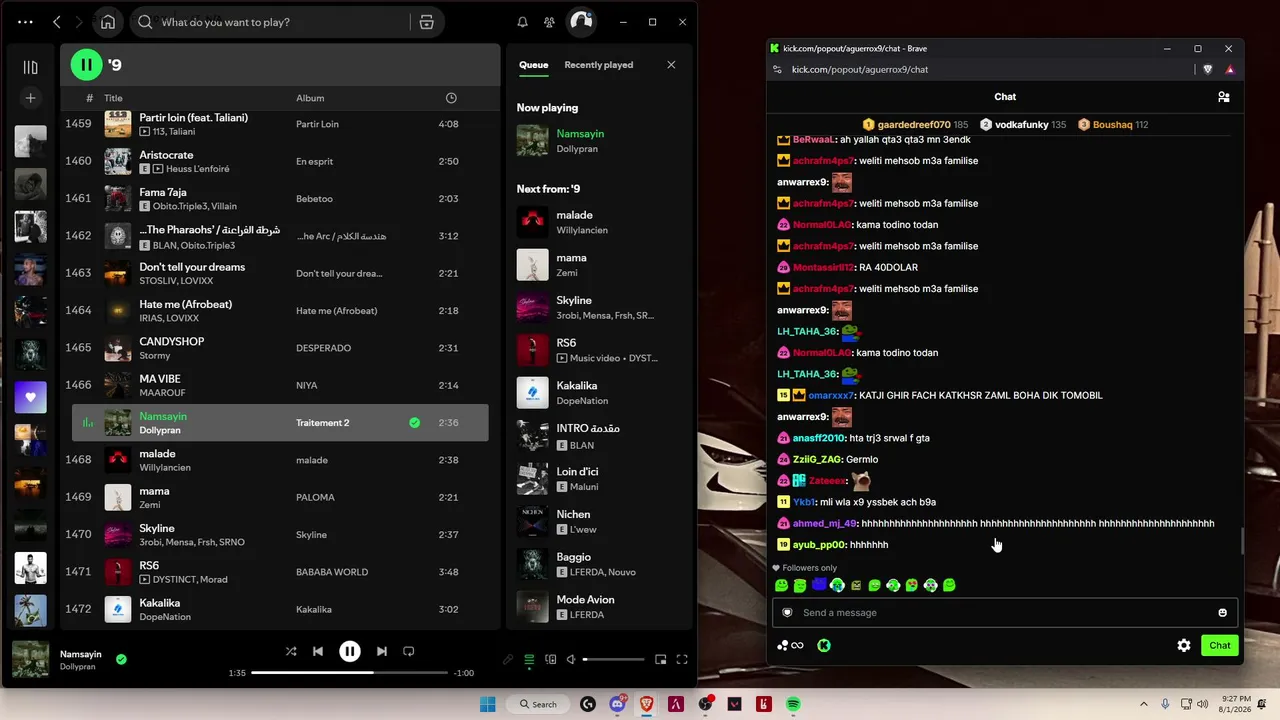The width and height of the screenshot is (1280, 720).
Task: Open Windows Start menu
Action: click(x=487, y=704)
